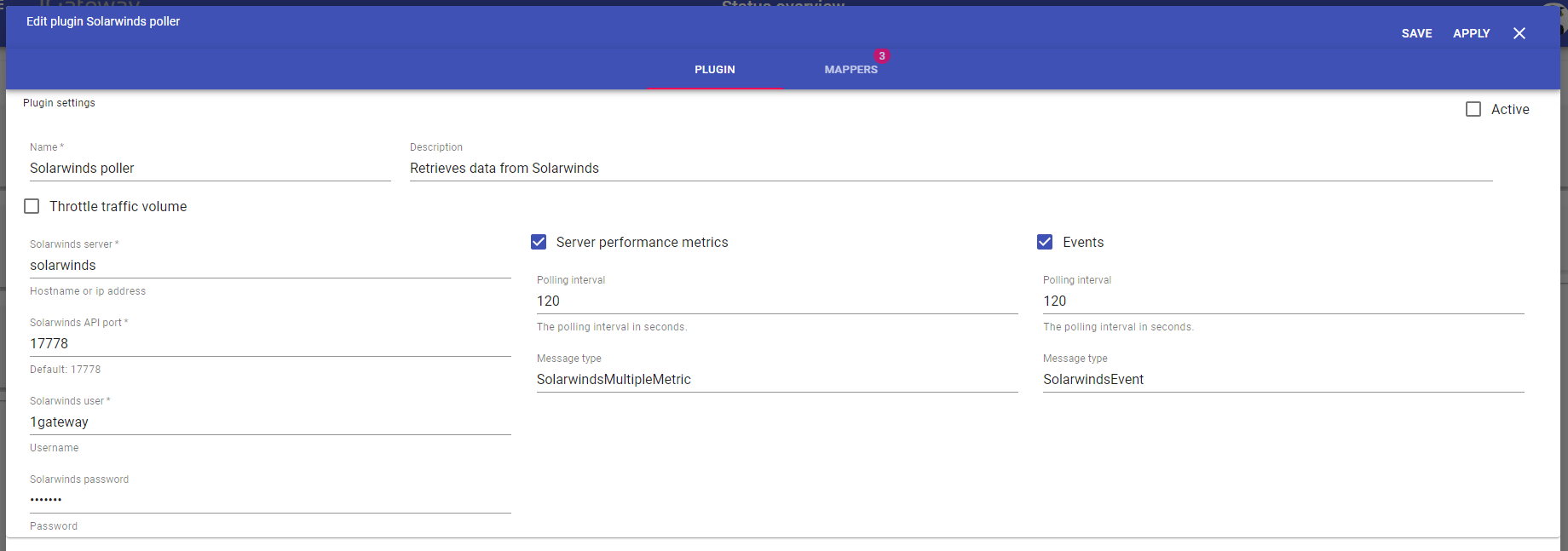The height and width of the screenshot is (551, 1568).
Task: Focus the Solarwinds server field
Action: click(270, 266)
